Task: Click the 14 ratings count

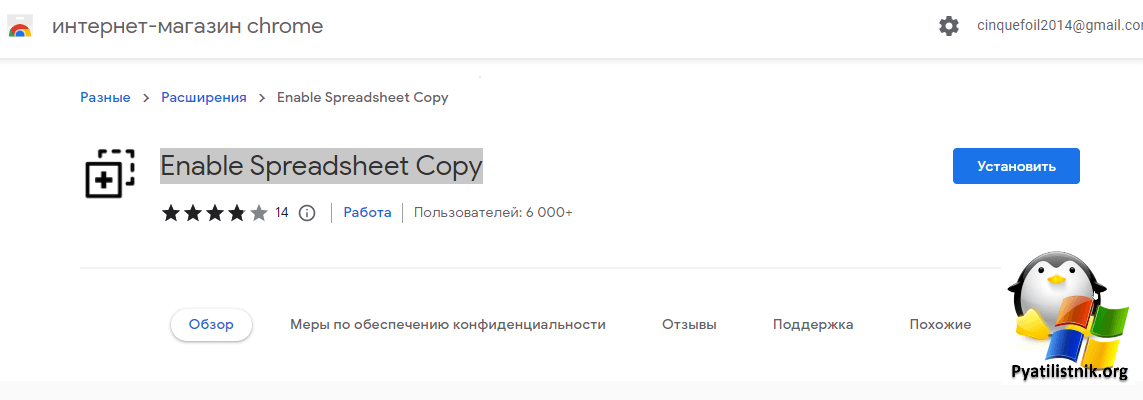Action: (282, 212)
